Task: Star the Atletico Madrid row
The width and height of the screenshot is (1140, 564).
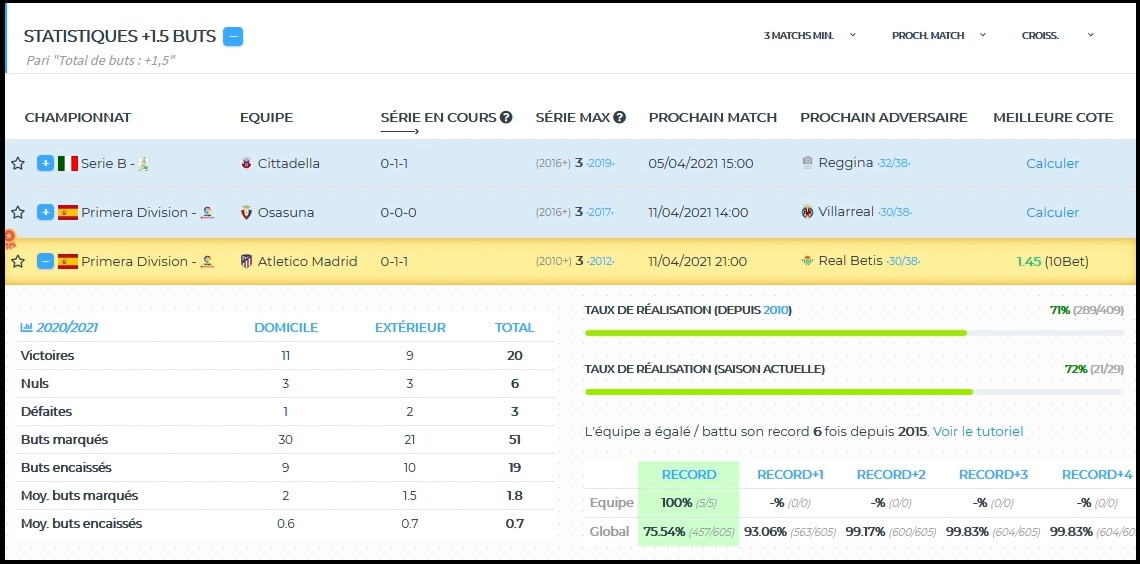Action: click(x=17, y=261)
